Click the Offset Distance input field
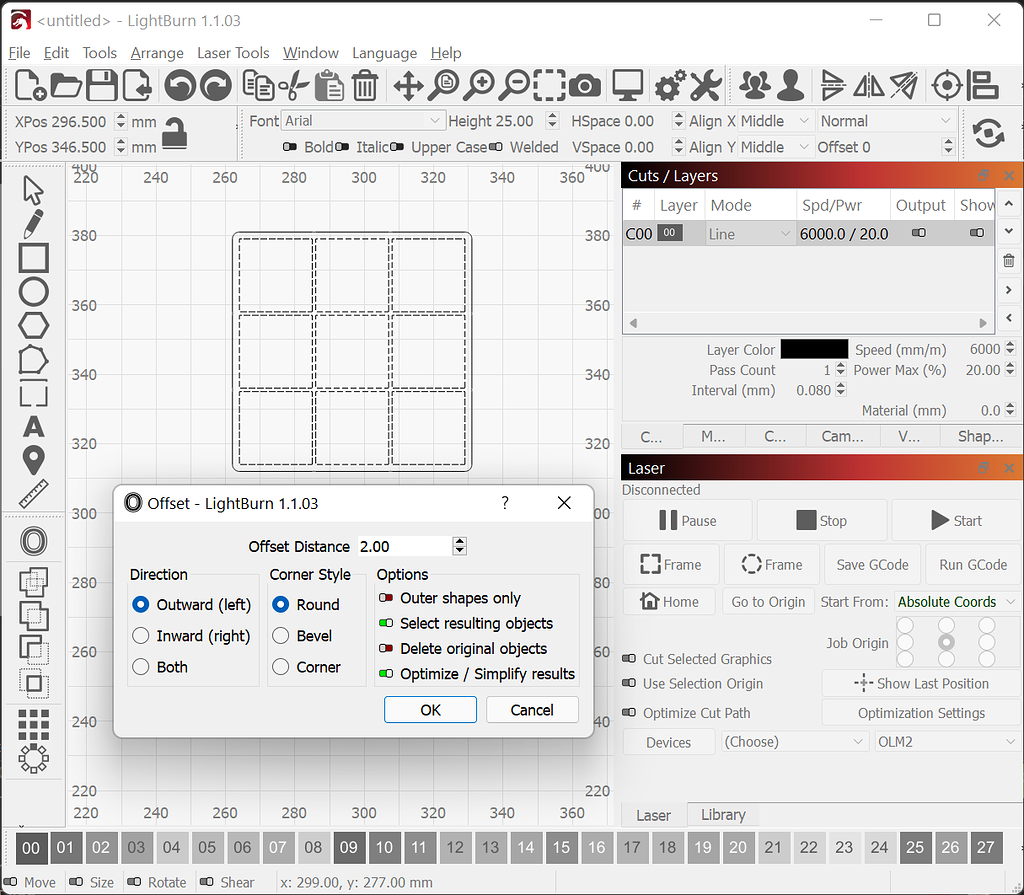 414,546
